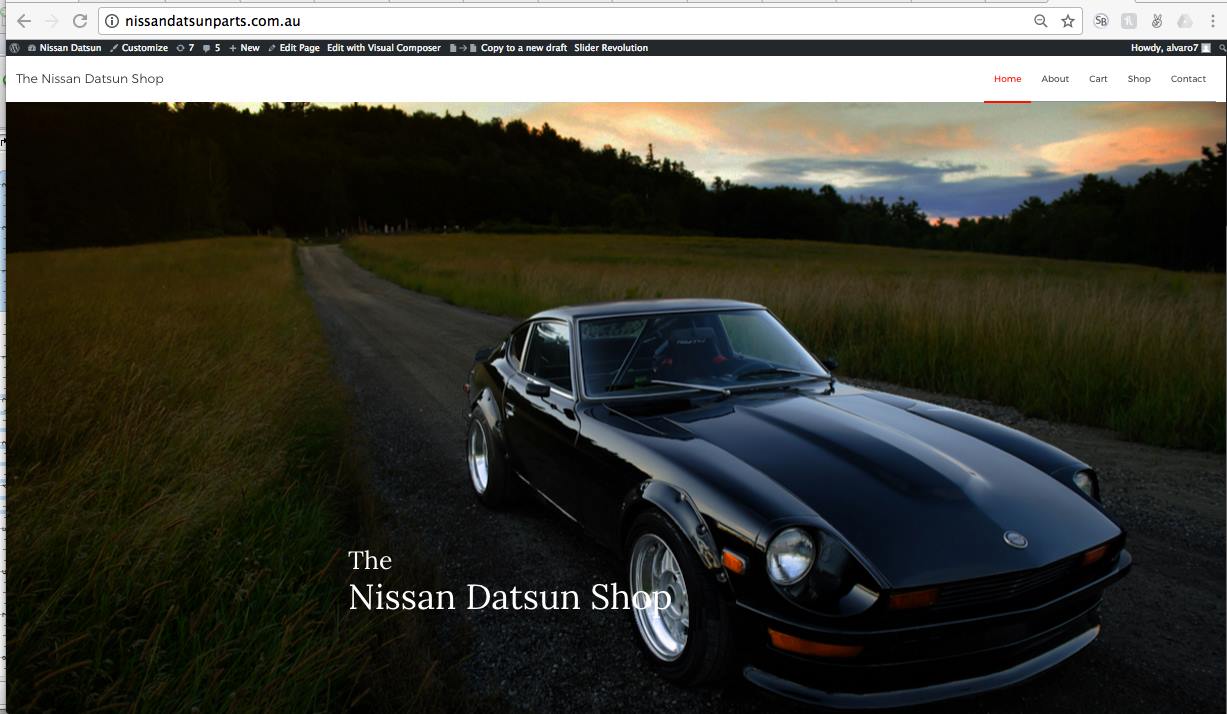Open the comments counter showing 5
Image resolution: width=1227 pixels, height=714 pixels.
(211, 48)
